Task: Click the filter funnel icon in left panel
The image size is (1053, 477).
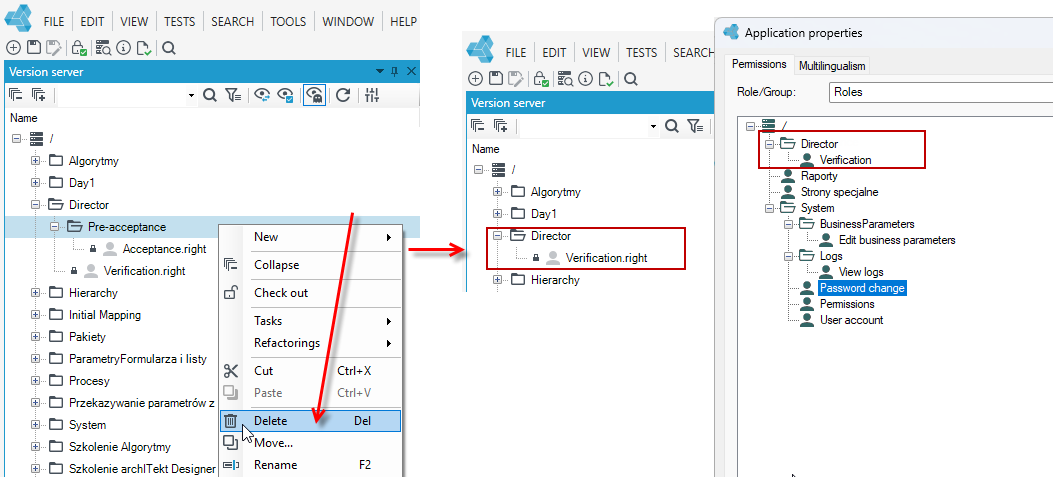Action: (233, 95)
